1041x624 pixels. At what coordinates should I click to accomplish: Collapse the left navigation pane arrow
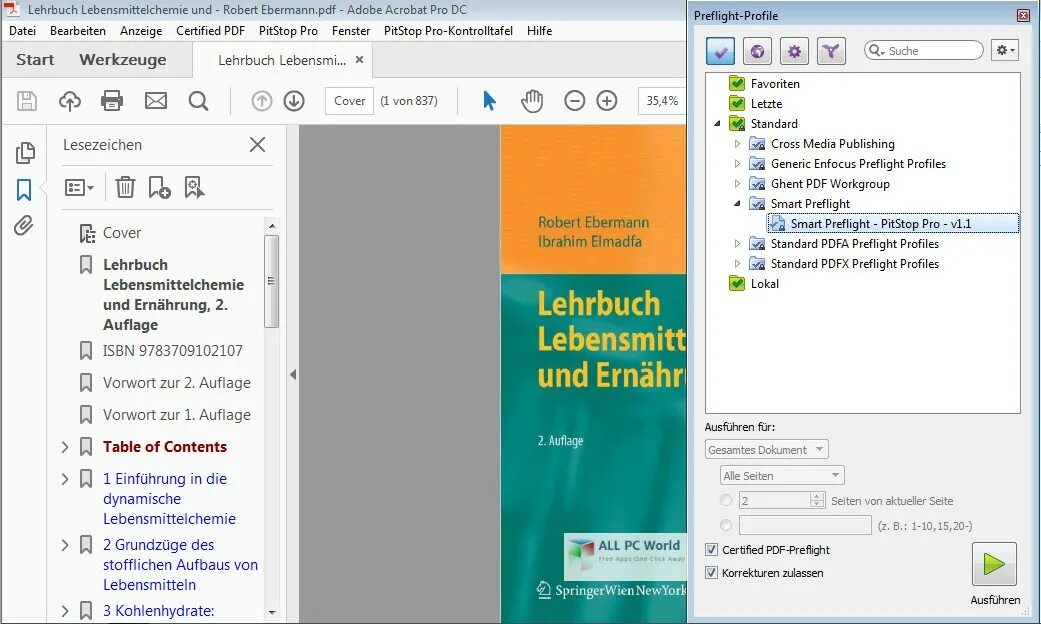tap(293, 374)
